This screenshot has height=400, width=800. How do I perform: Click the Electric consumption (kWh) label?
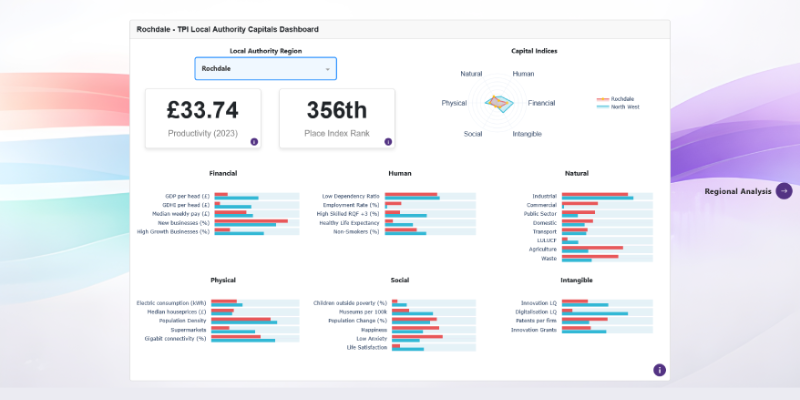pos(171,303)
